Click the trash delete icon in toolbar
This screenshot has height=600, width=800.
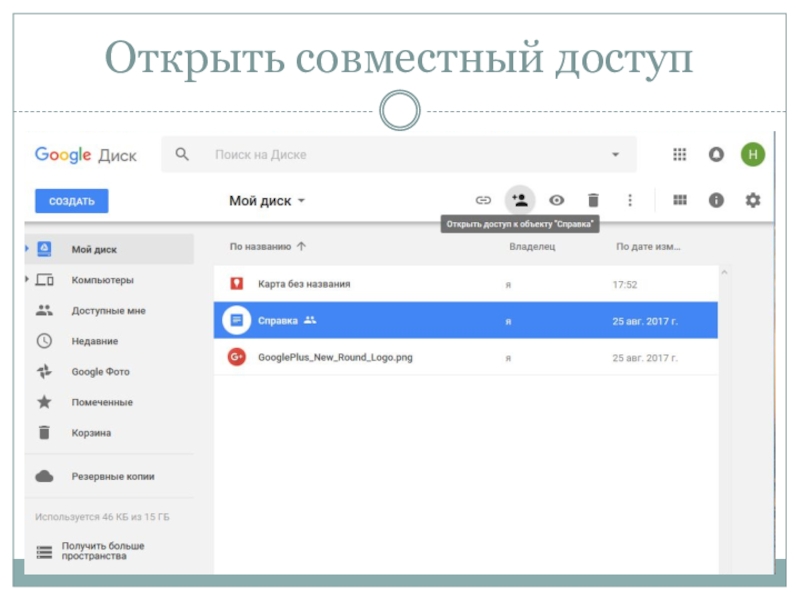pos(593,200)
